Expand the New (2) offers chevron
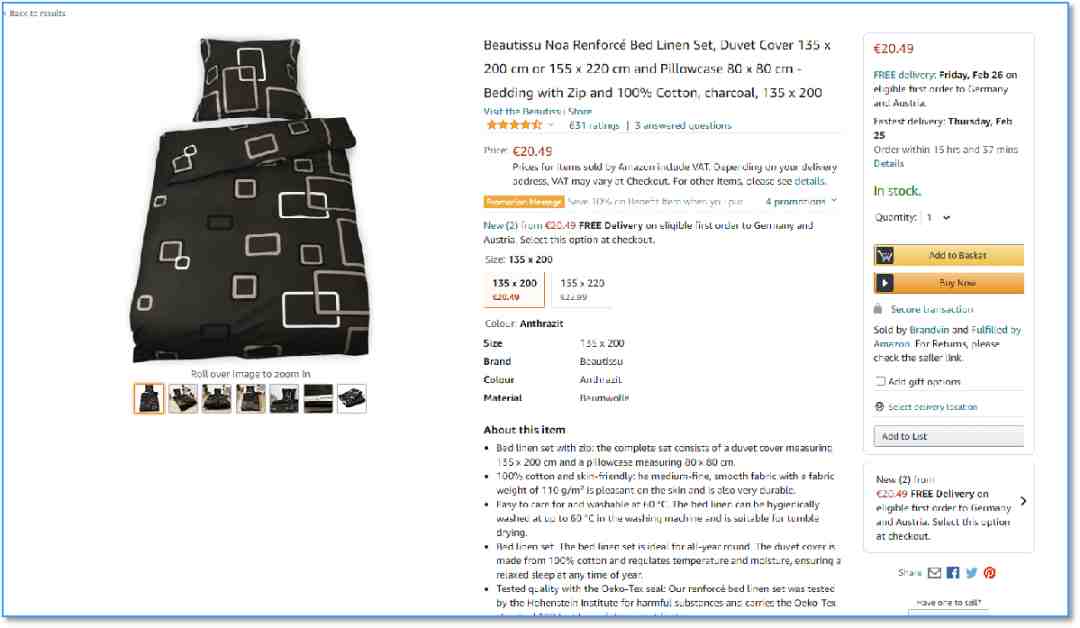This screenshot has height=628, width=1080. tap(1024, 501)
